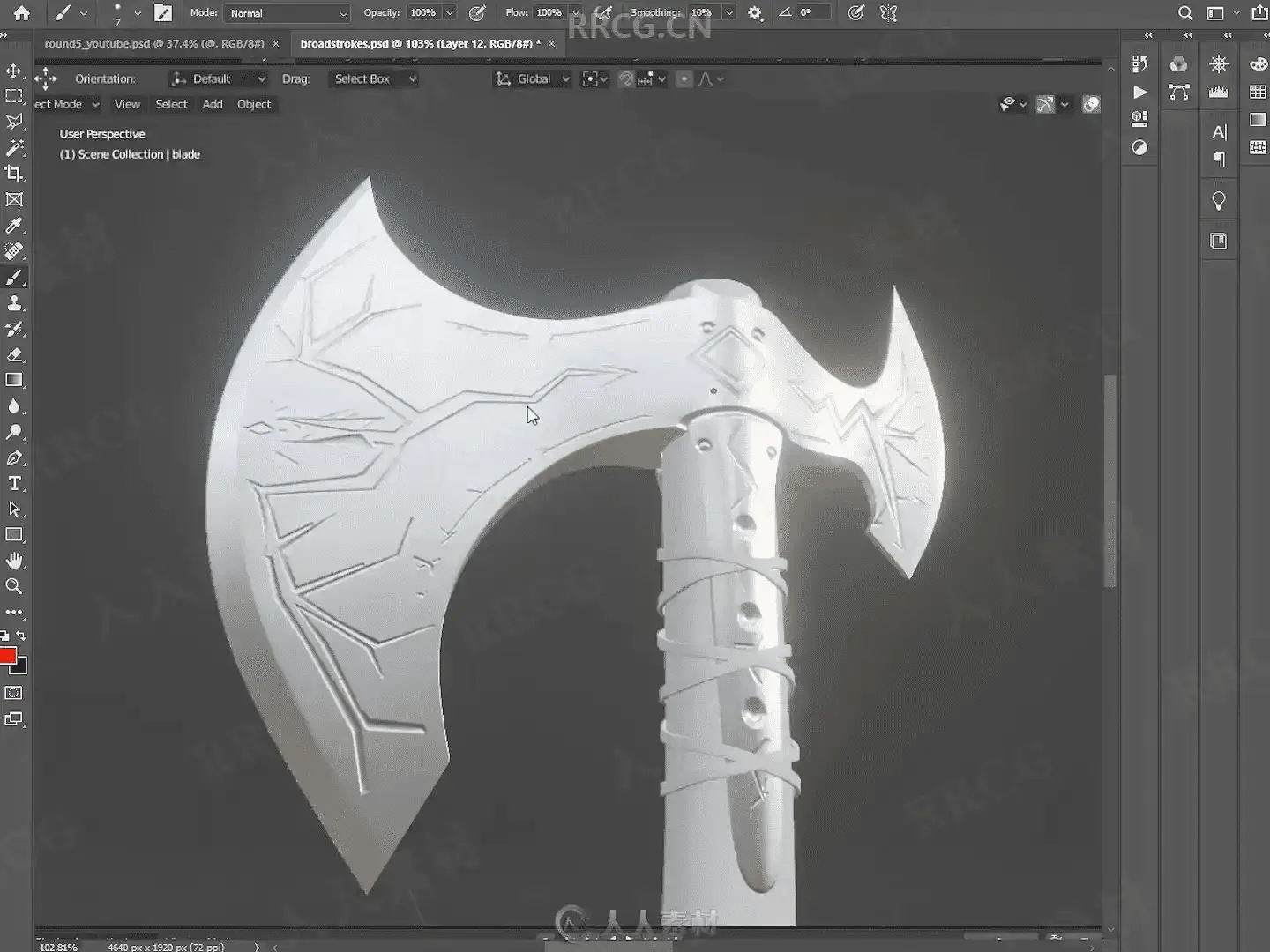1270x952 pixels.
Task: Swap foreground and background colors
Action: point(21,636)
